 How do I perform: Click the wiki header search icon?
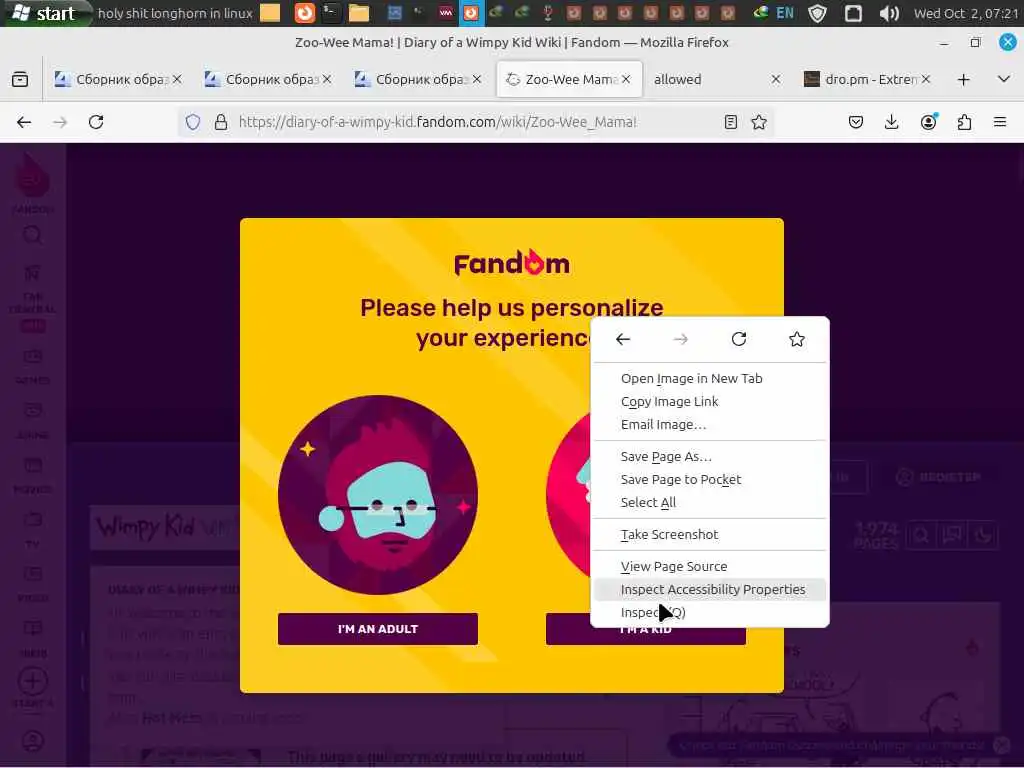point(921,536)
